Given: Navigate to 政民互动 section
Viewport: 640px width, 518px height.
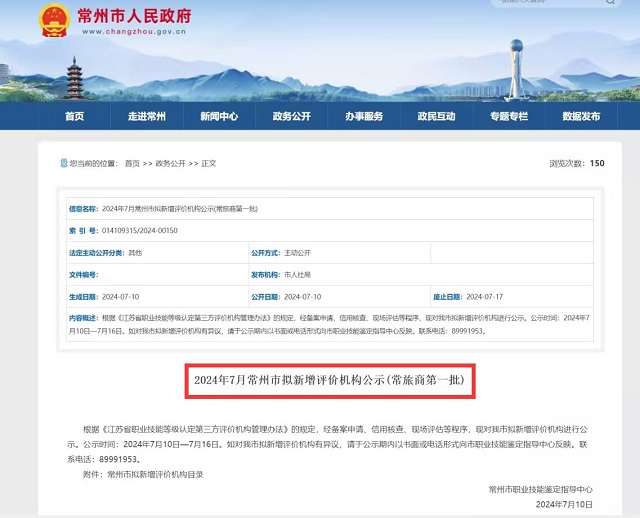Looking at the screenshot, I should (x=436, y=116).
